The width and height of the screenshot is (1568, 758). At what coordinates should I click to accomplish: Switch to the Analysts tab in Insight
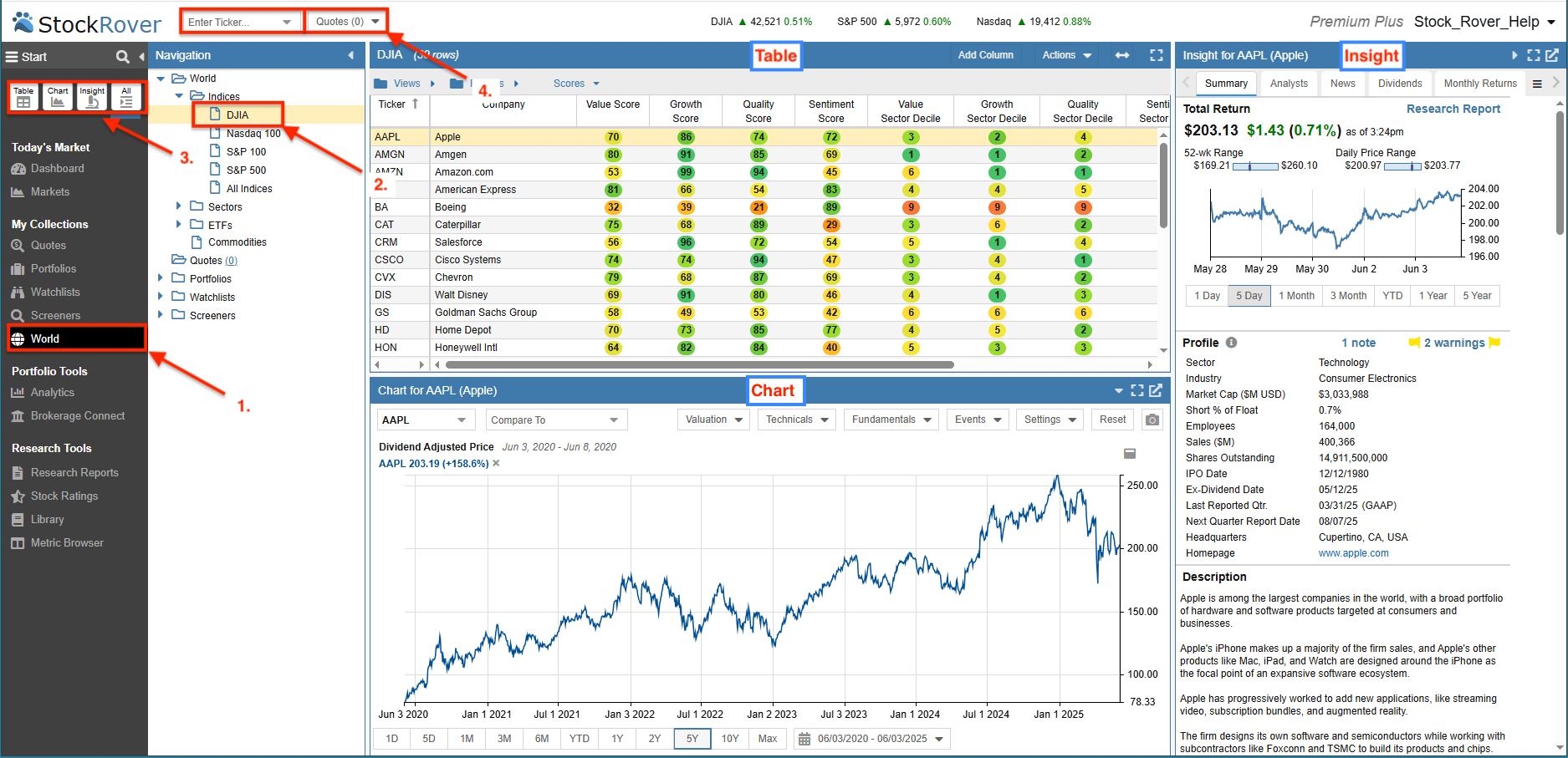pyautogui.click(x=1289, y=84)
